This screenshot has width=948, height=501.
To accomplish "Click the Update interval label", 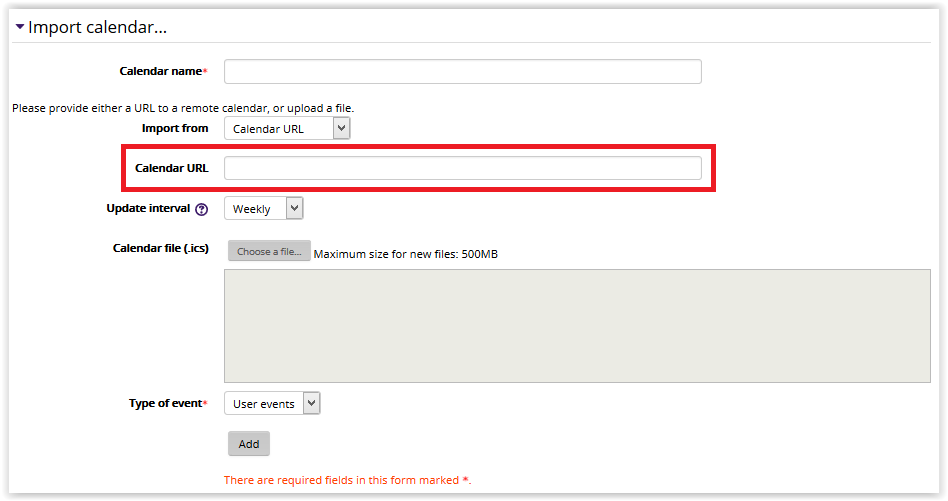I will click(148, 208).
